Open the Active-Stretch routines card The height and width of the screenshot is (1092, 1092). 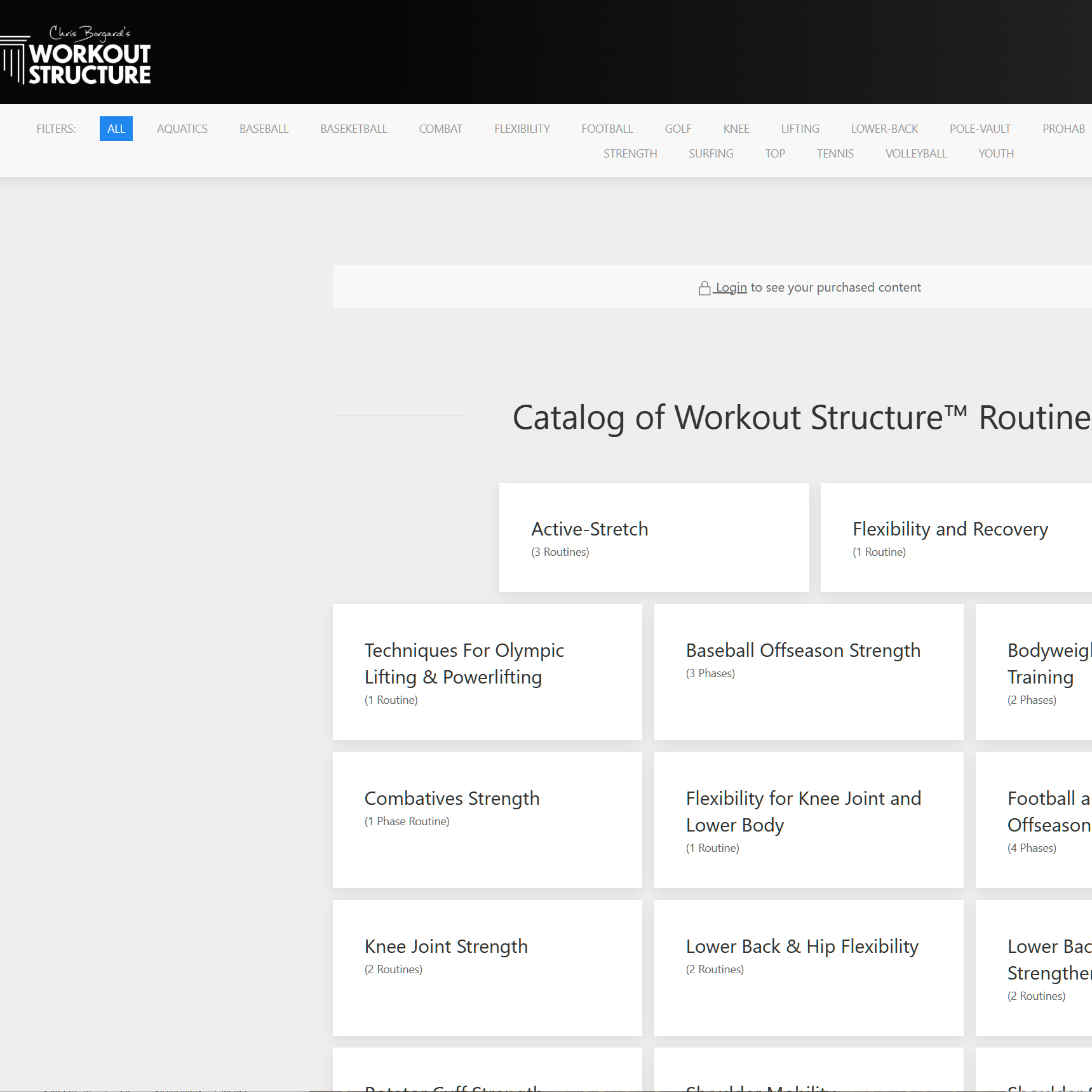654,537
